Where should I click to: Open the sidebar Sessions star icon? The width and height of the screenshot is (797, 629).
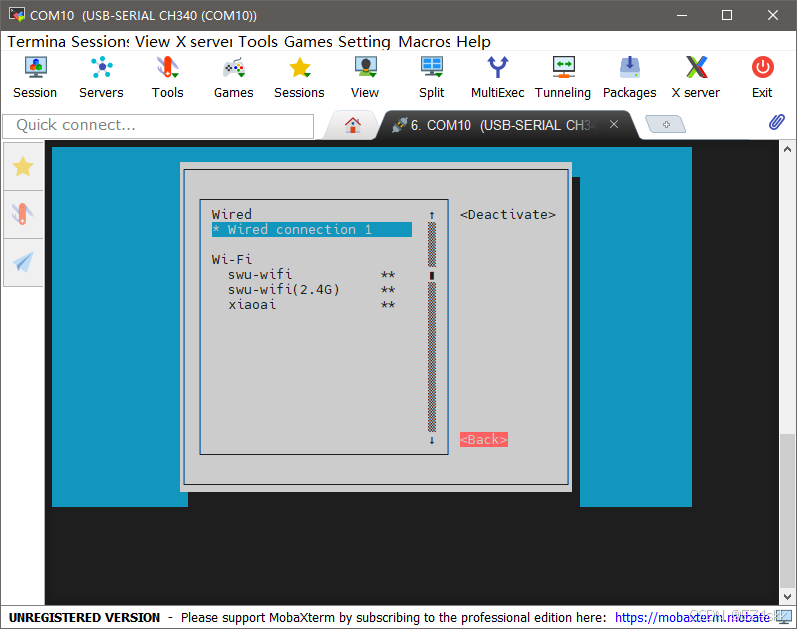(23, 167)
